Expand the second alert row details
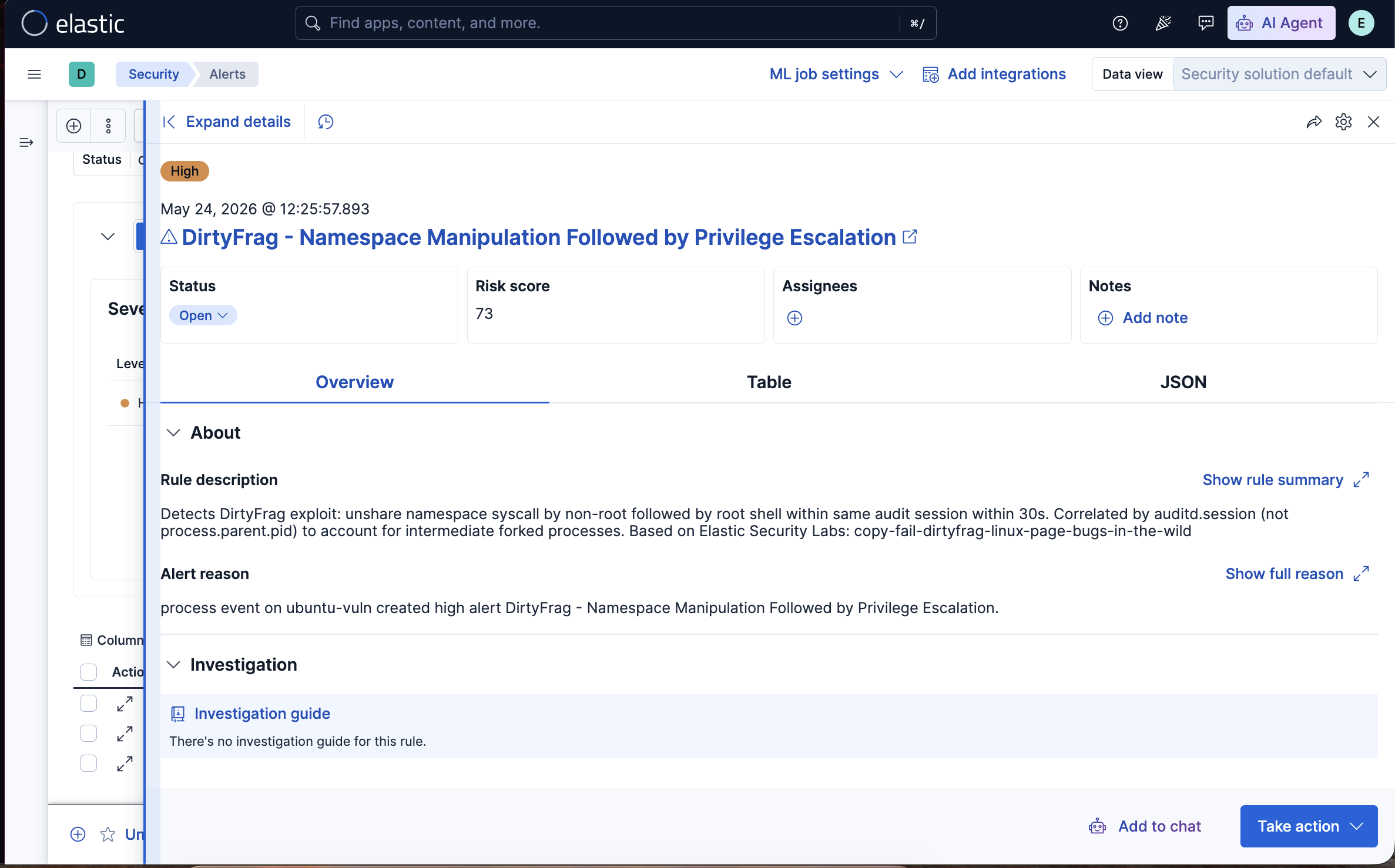1395x868 pixels. click(125, 734)
